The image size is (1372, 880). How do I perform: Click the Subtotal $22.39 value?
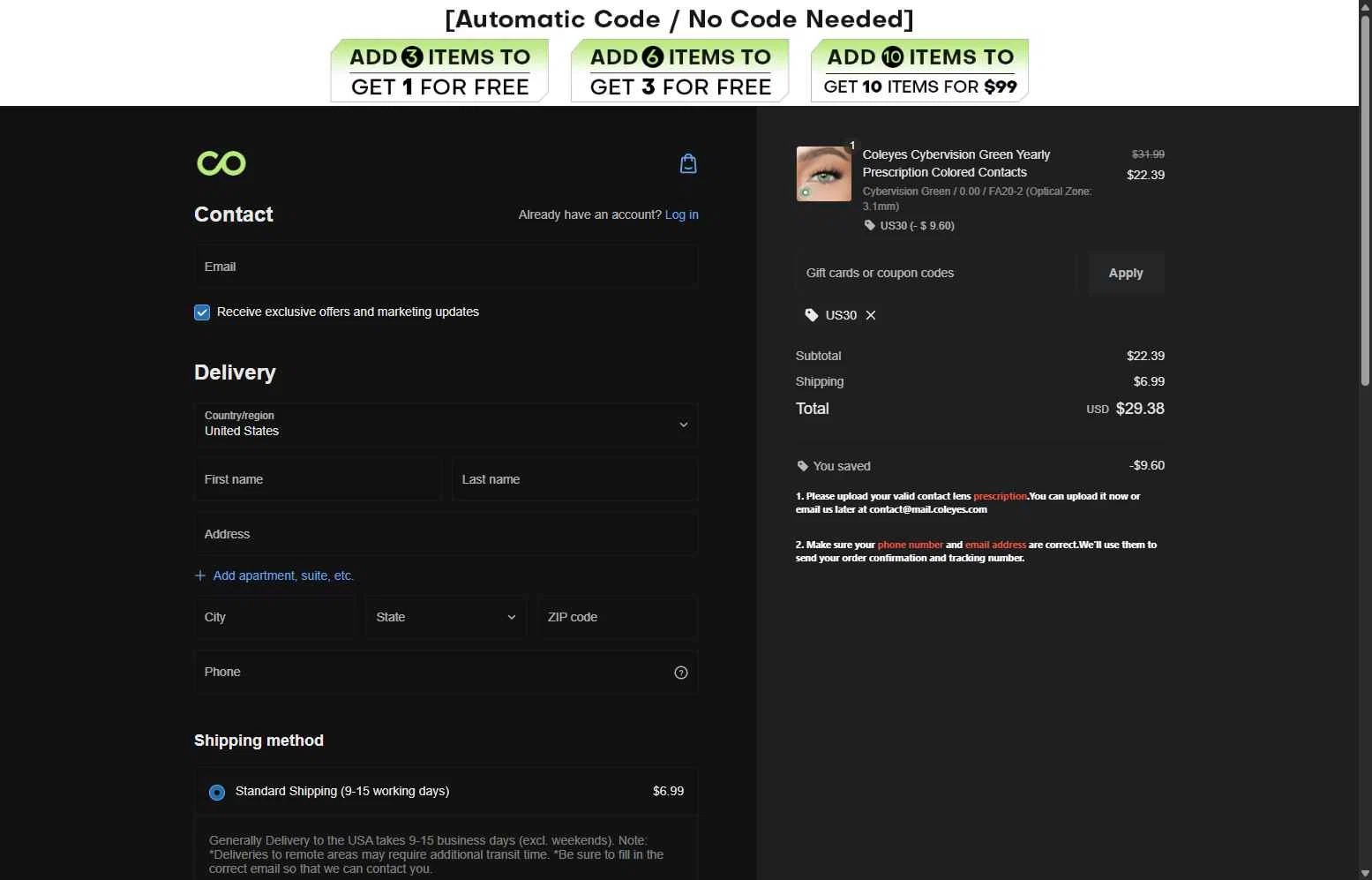tap(1145, 356)
